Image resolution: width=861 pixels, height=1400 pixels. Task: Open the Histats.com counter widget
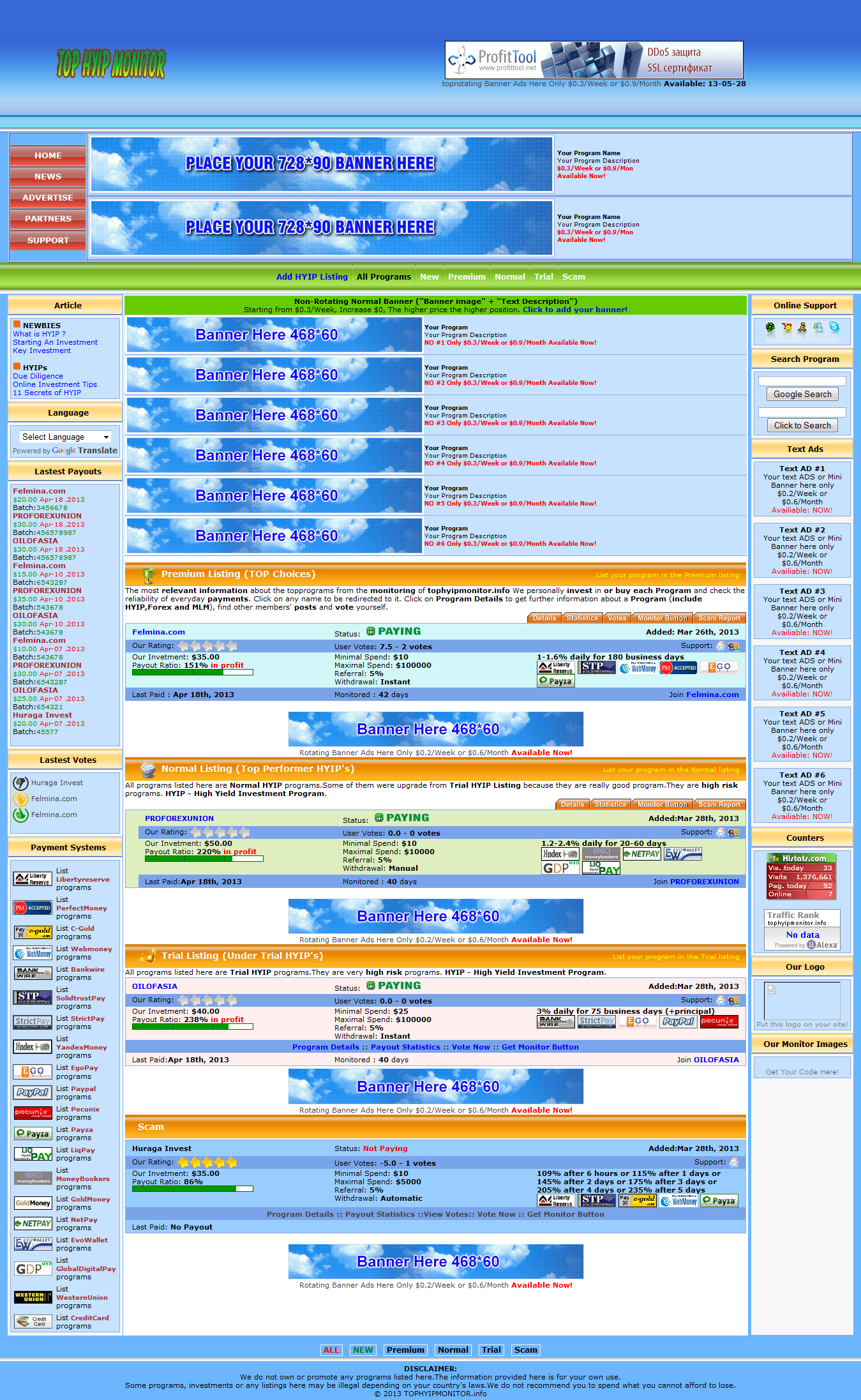pos(802,875)
